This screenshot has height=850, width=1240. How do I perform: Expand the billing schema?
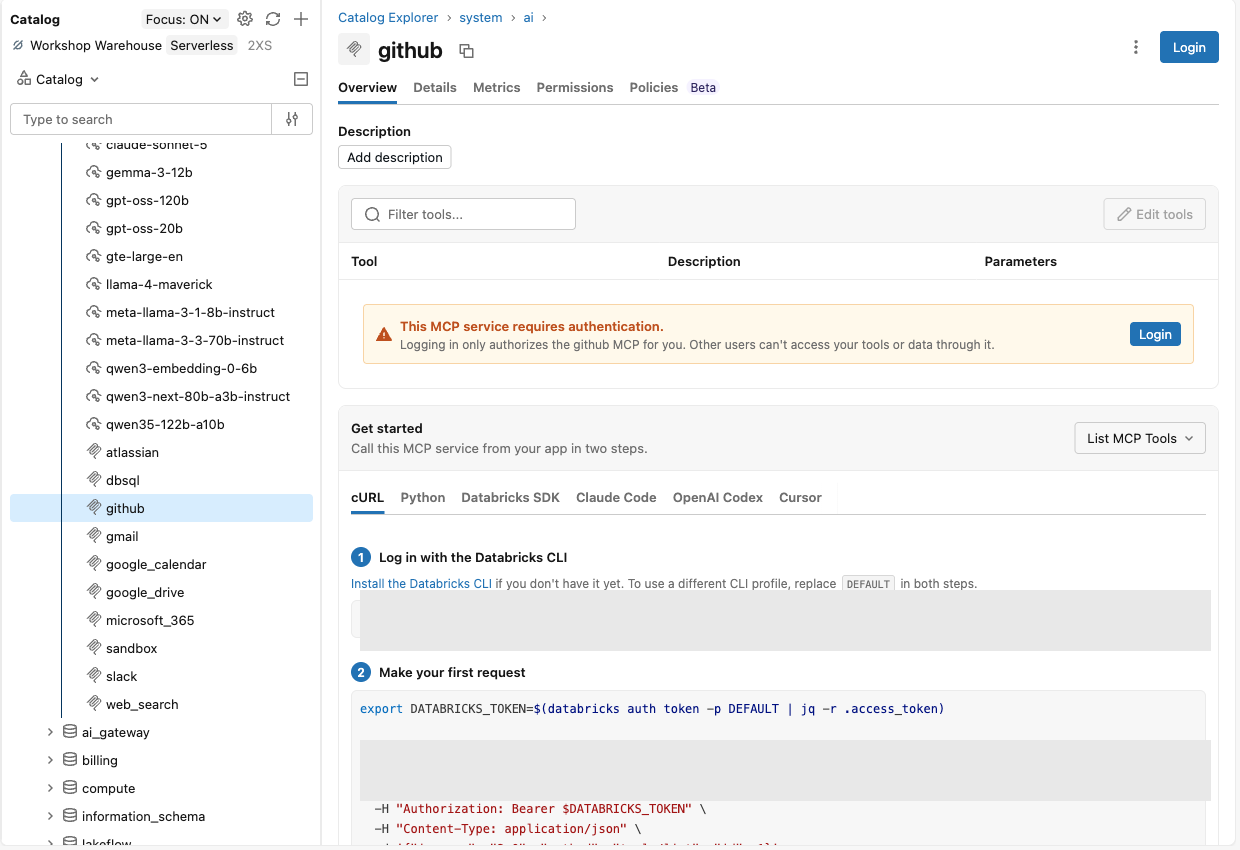50,760
